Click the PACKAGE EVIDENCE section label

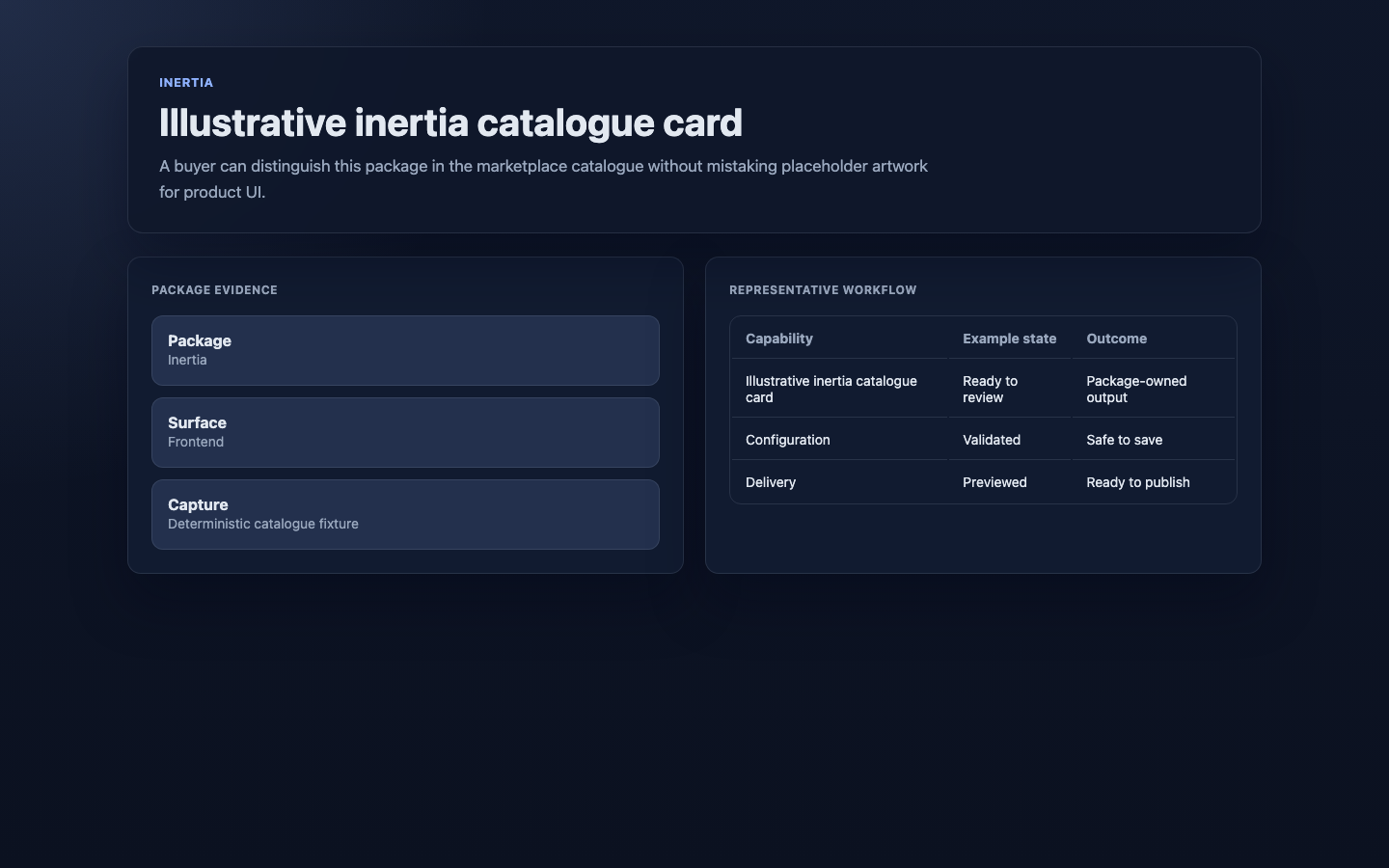tap(214, 290)
